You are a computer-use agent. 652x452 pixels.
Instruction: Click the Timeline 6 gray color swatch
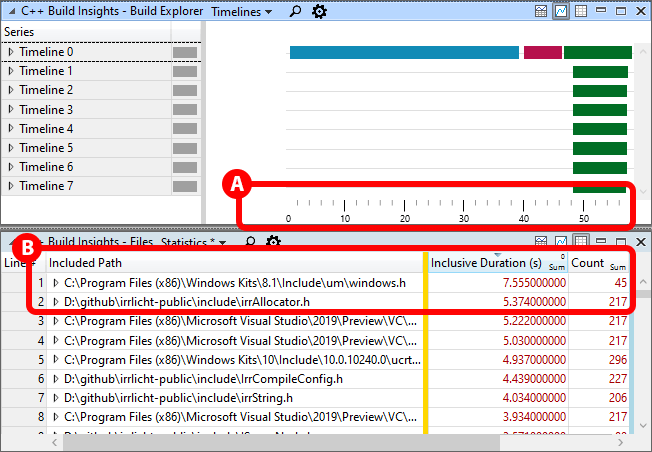185,167
